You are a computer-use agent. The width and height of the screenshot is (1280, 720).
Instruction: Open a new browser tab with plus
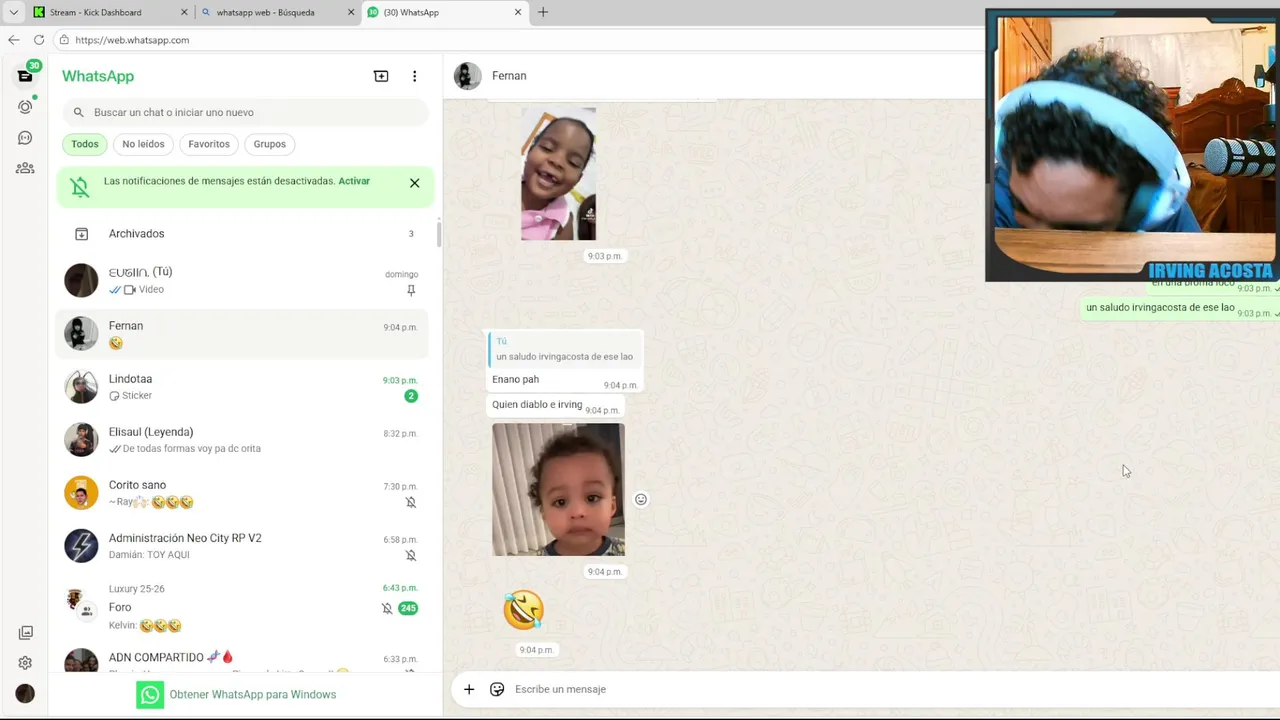543,12
